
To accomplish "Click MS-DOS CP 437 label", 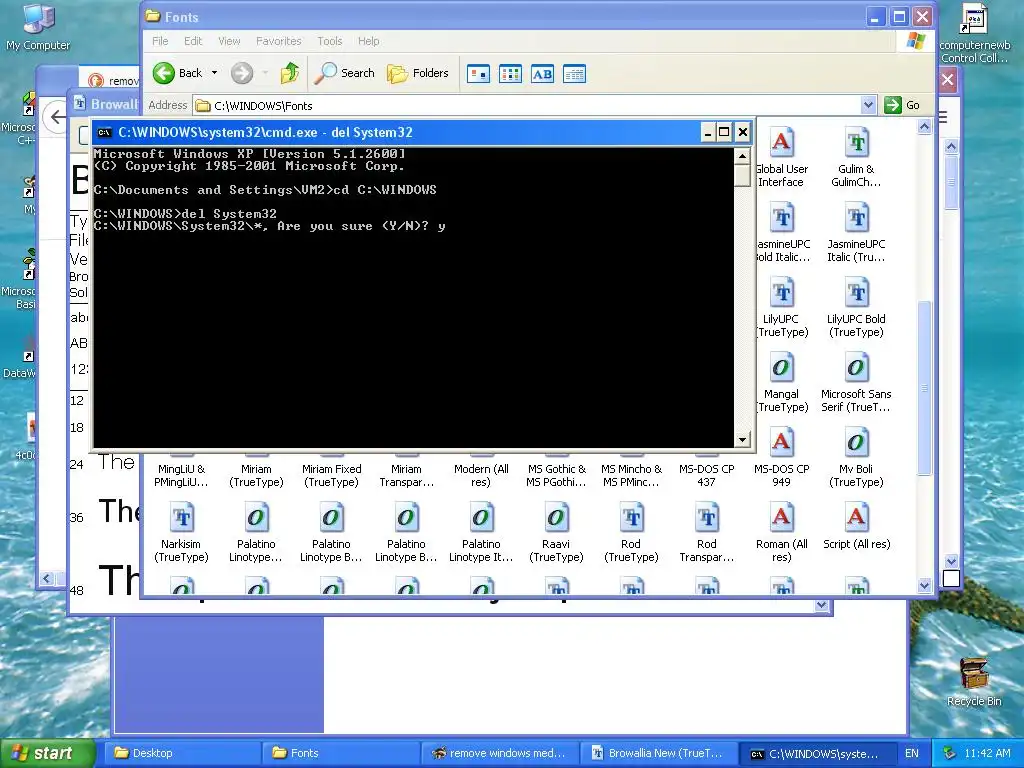I will click(x=707, y=475).
